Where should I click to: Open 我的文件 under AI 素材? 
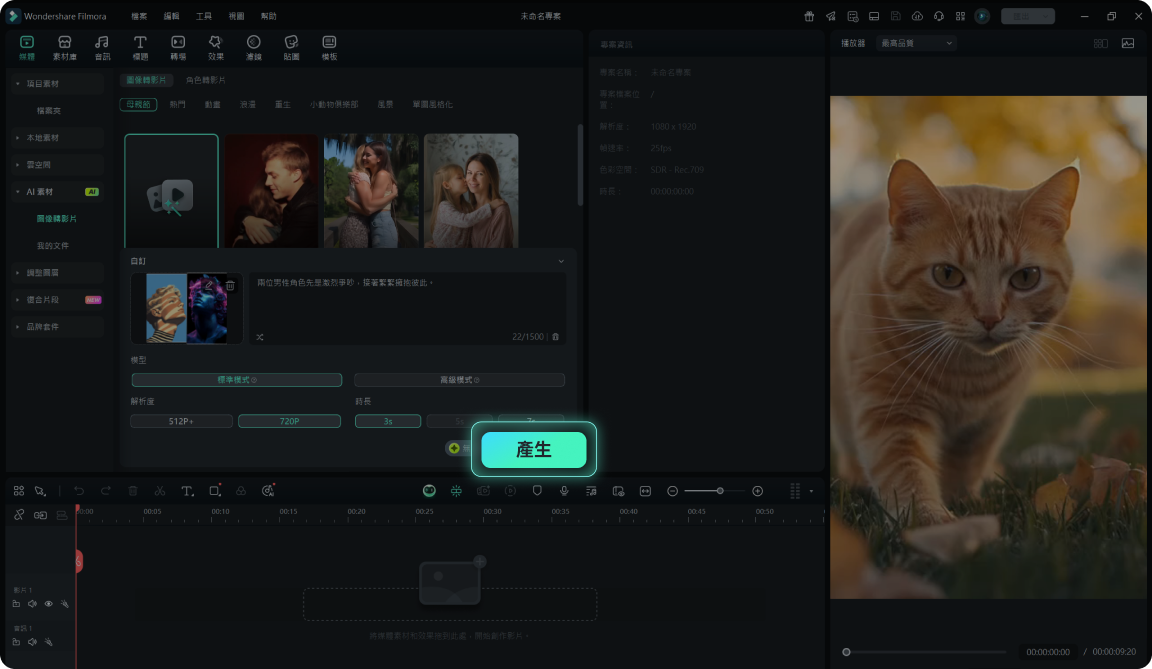(x=53, y=246)
